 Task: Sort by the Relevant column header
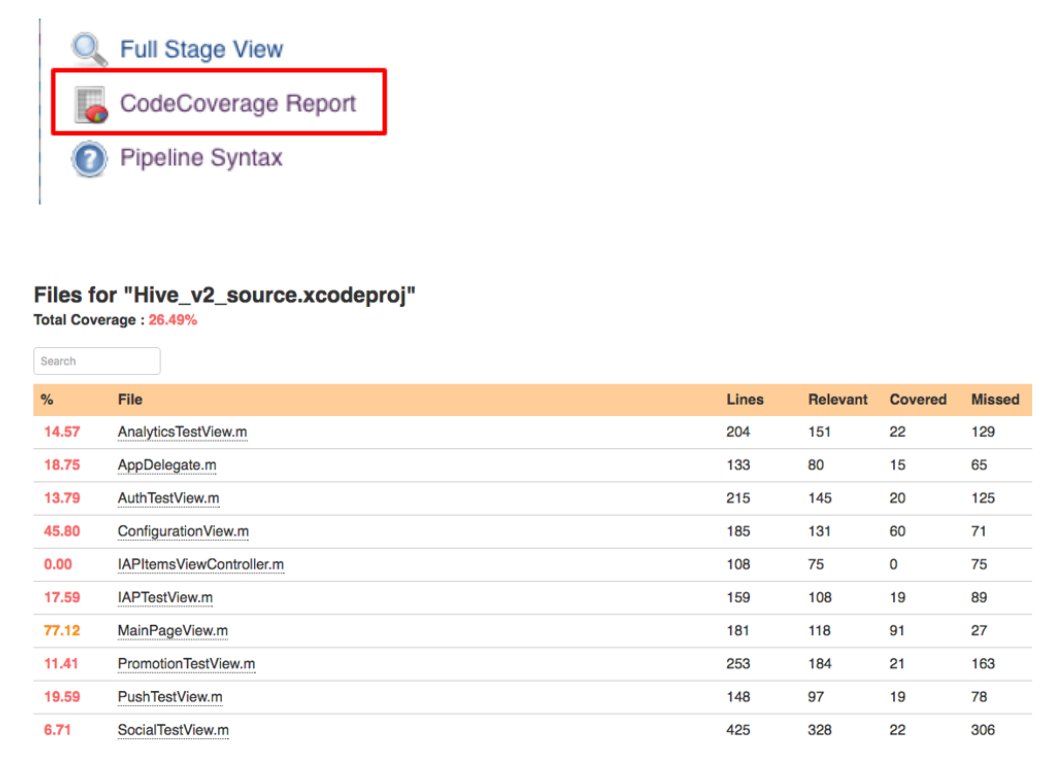(837, 399)
